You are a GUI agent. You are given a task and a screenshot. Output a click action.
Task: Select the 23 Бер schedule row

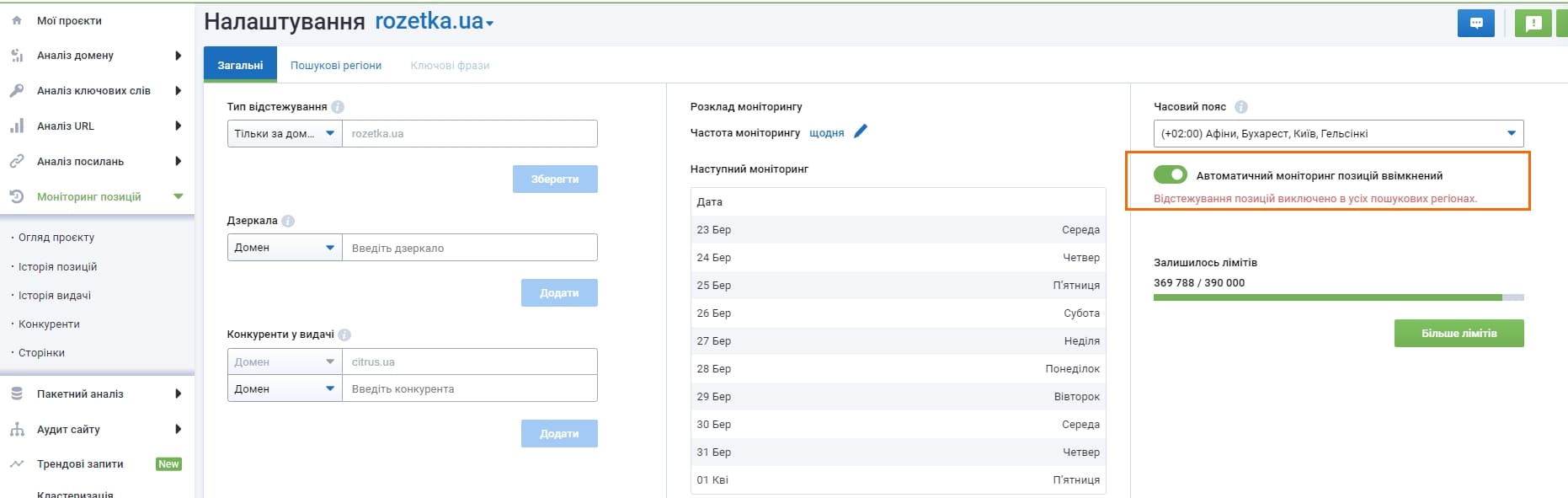pyautogui.click(x=898, y=230)
